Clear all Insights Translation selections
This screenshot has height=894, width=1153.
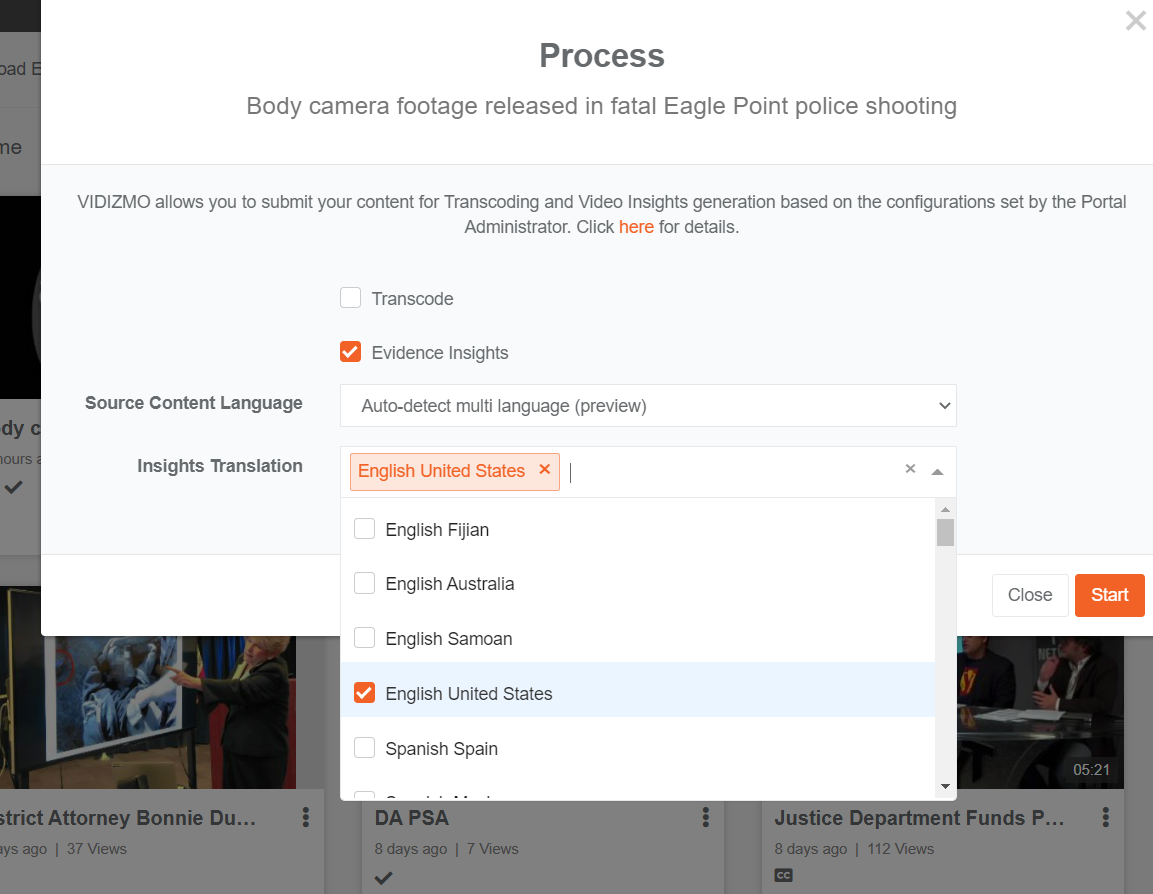point(910,469)
